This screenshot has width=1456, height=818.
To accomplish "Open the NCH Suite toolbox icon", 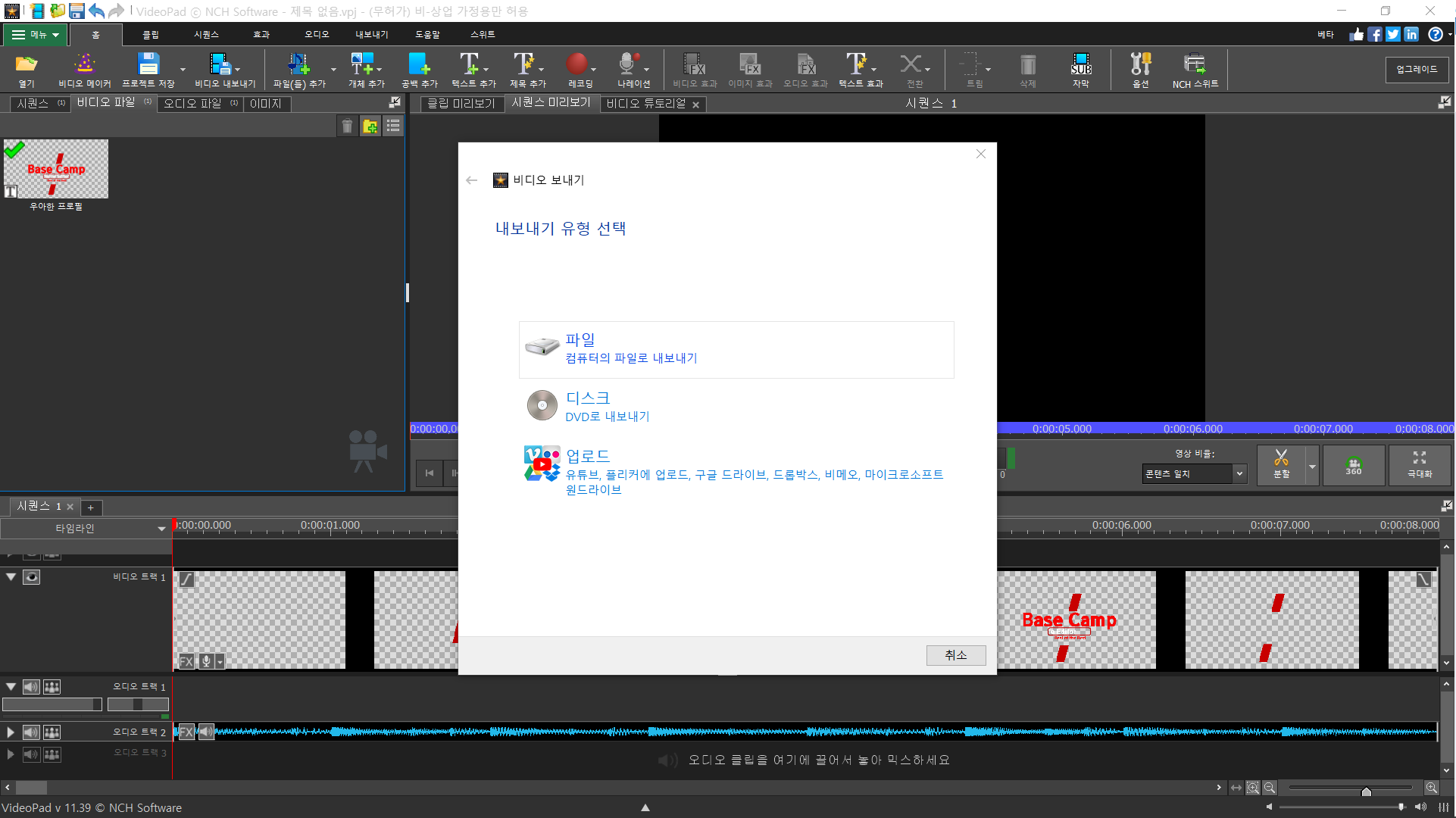I will 1195,64.
